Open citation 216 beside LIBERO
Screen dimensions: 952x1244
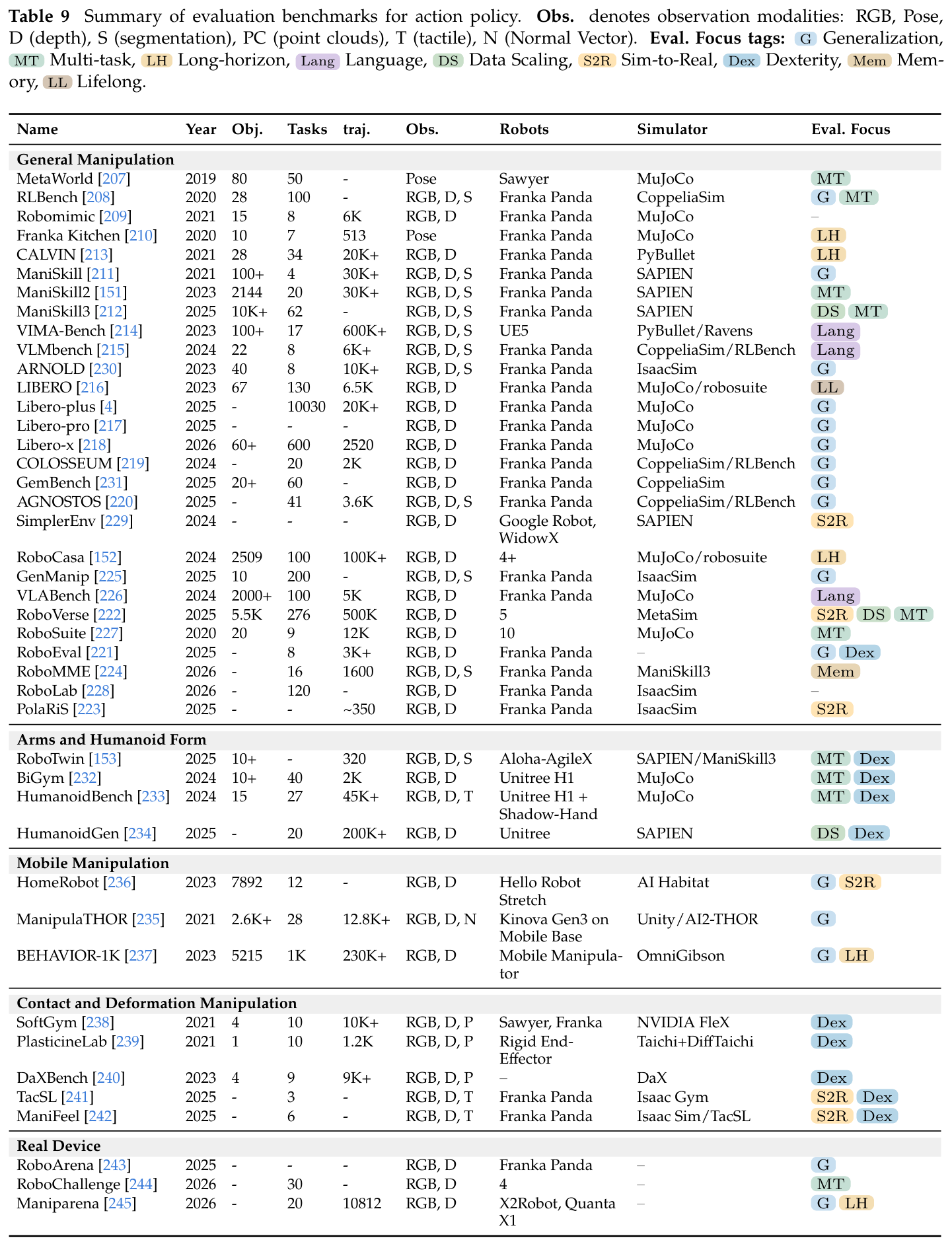point(92,388)
